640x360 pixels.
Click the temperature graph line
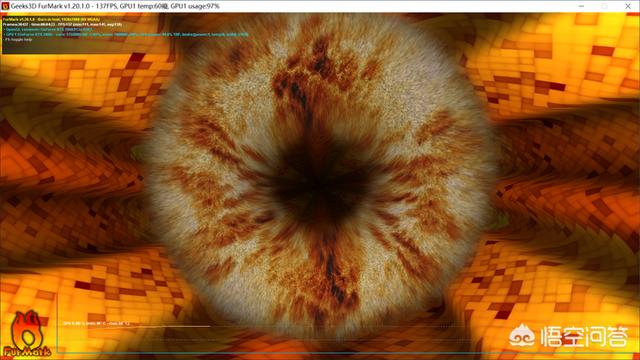tap(137, 327)
